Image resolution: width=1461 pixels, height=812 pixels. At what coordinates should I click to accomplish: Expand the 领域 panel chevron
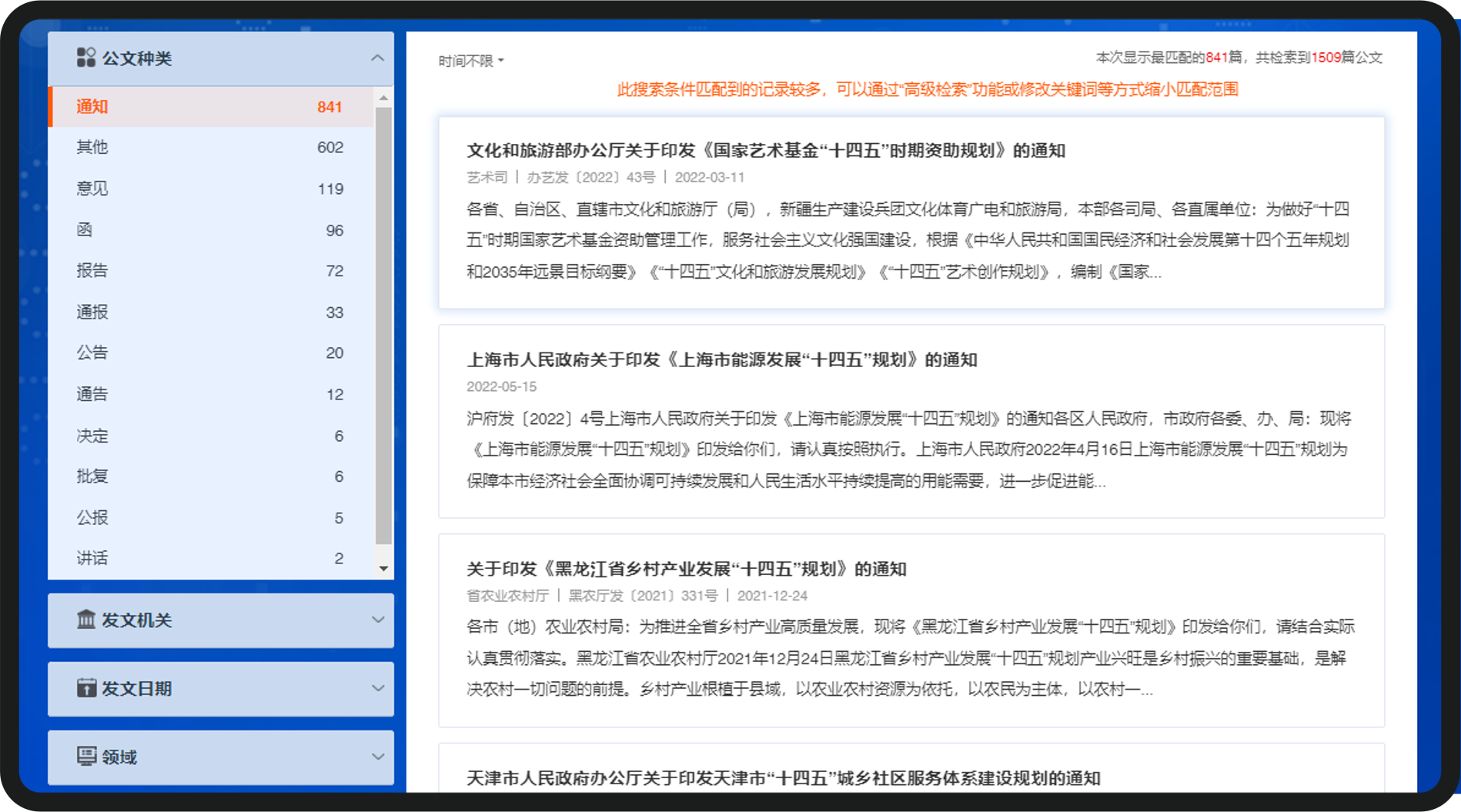coord(377,757)
